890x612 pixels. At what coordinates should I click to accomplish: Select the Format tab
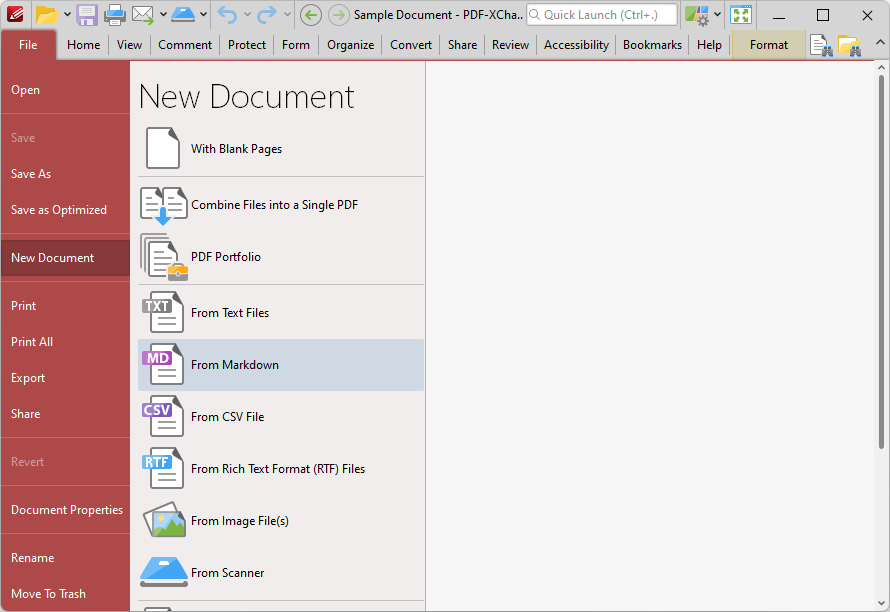[769, 45]
